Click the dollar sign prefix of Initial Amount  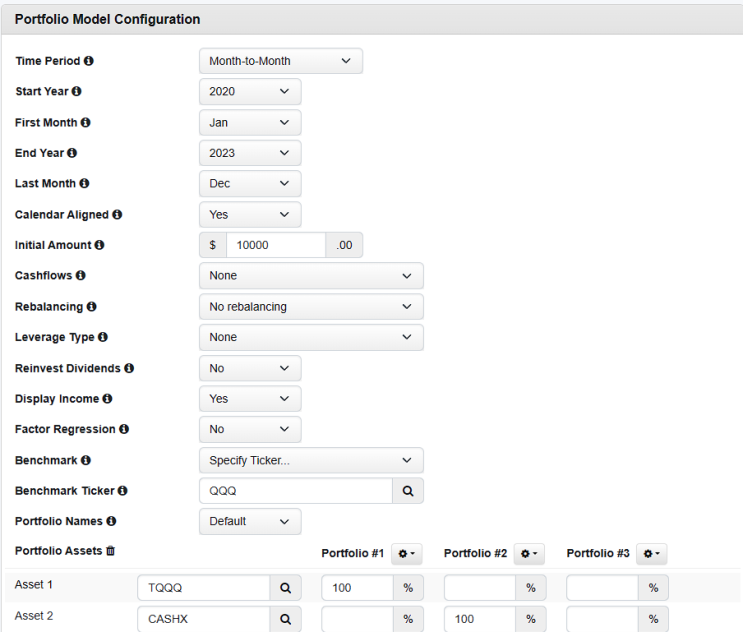[213, 245]
